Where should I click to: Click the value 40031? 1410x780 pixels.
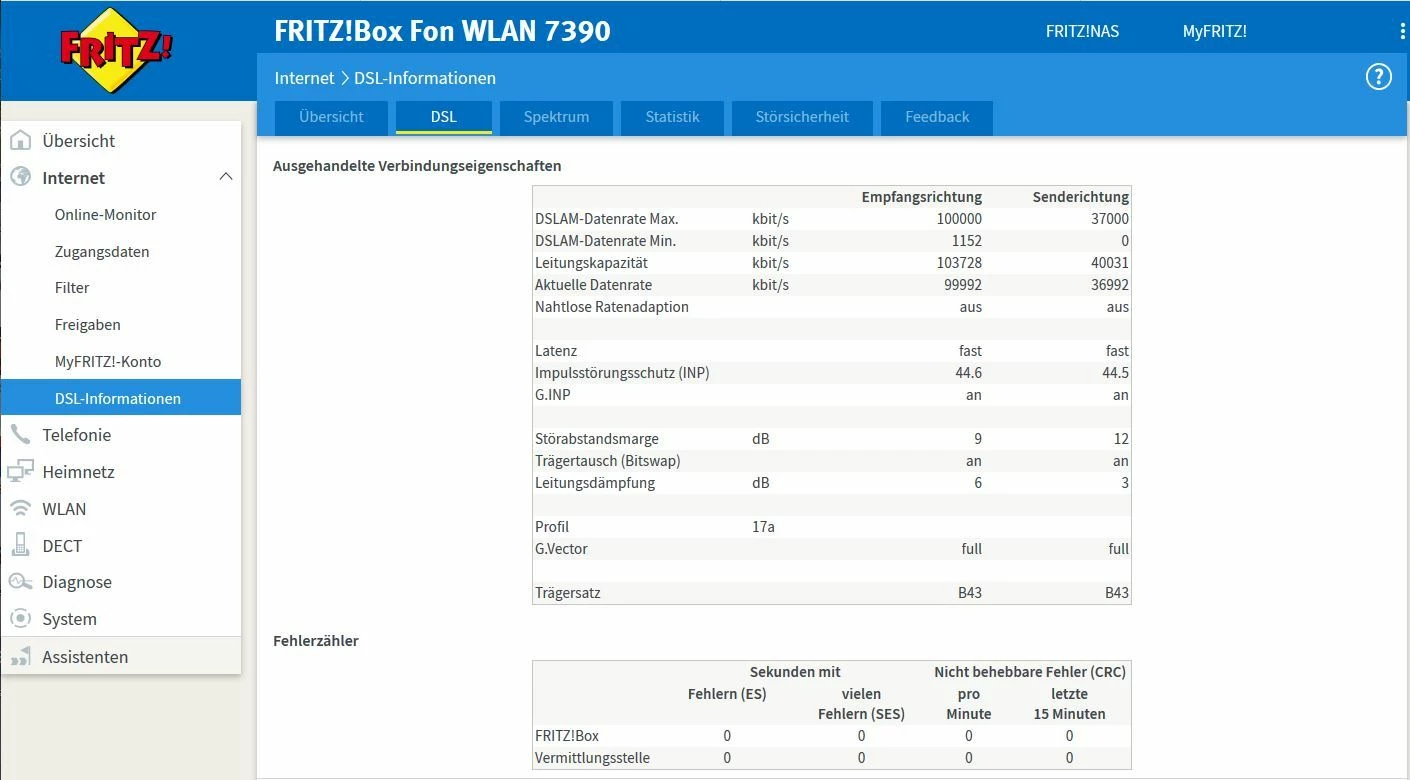click(x=1110, y=263)
